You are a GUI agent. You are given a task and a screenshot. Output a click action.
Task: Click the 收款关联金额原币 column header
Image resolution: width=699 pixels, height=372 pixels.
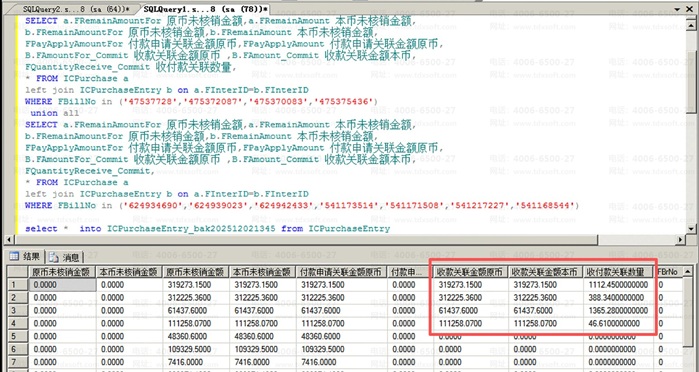click(470, 272)
